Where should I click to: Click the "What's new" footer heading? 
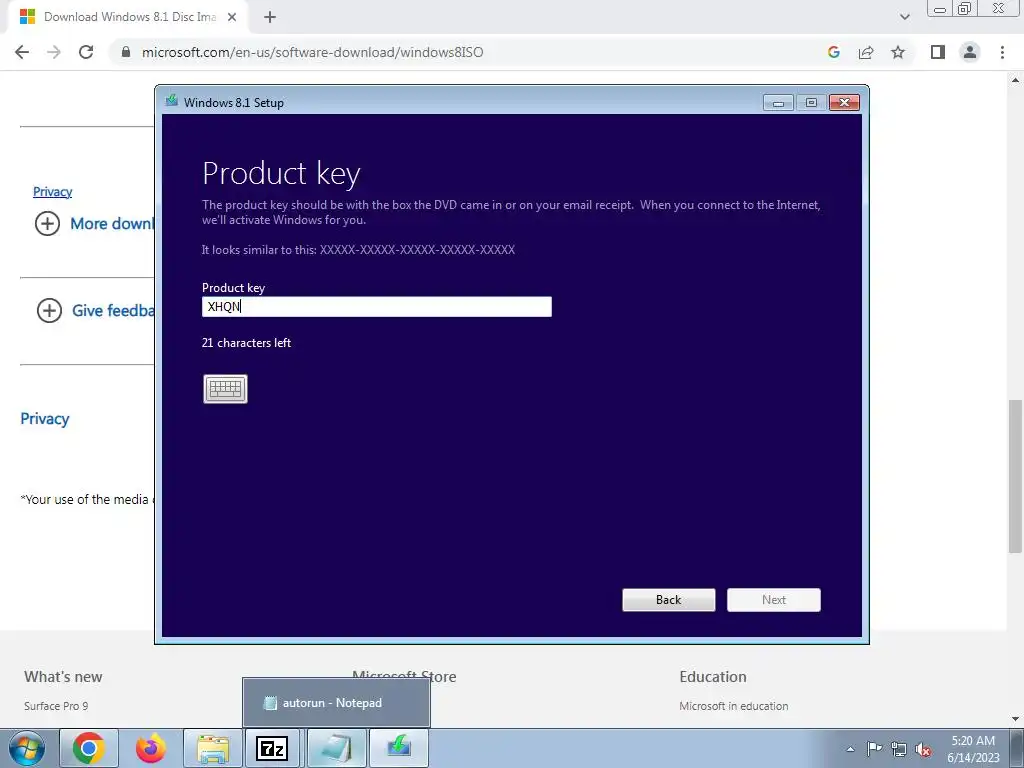[63, 677]
